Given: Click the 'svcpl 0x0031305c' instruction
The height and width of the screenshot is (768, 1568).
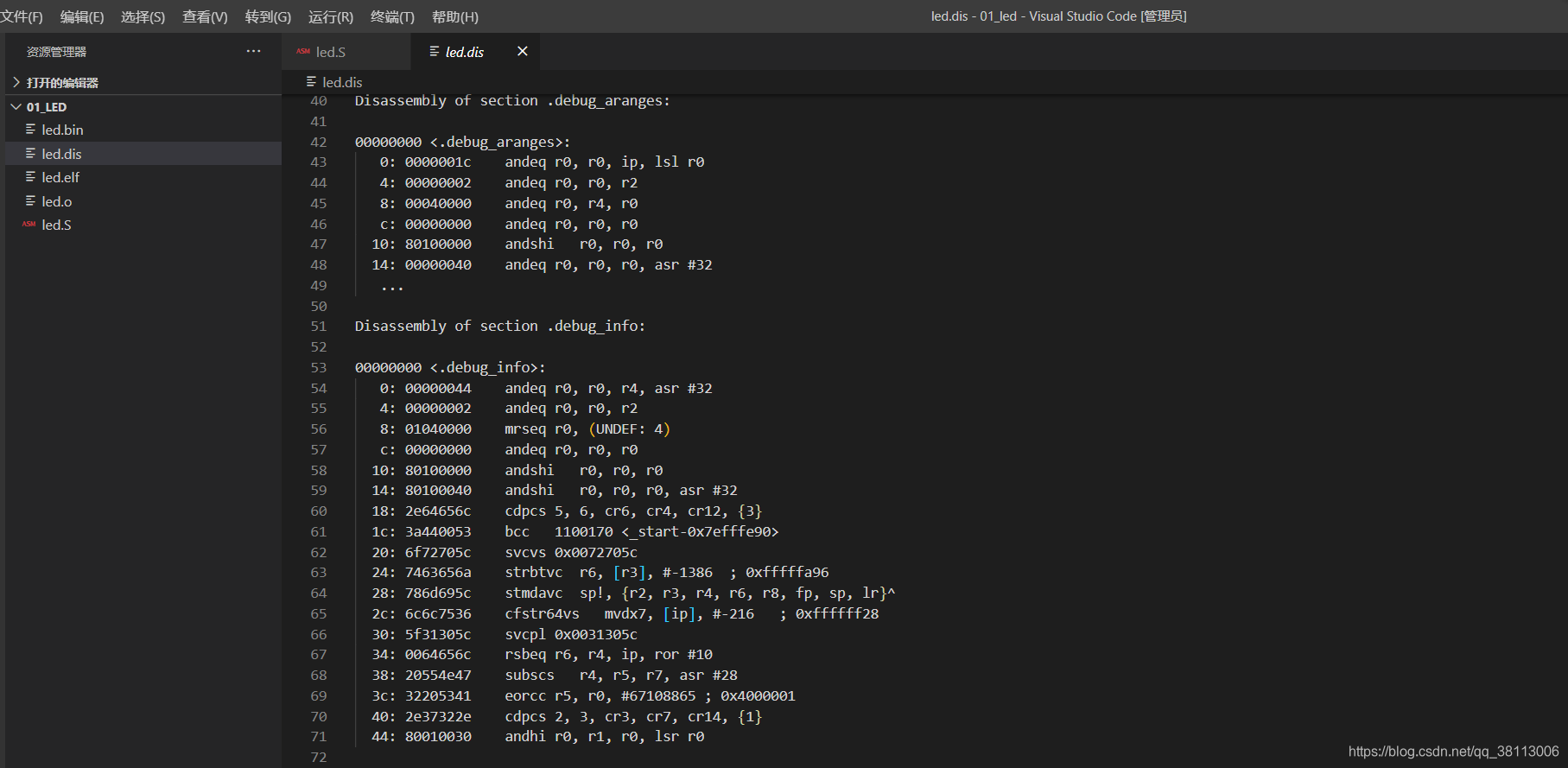Looking at the screenshot, I should click(571, 635).
